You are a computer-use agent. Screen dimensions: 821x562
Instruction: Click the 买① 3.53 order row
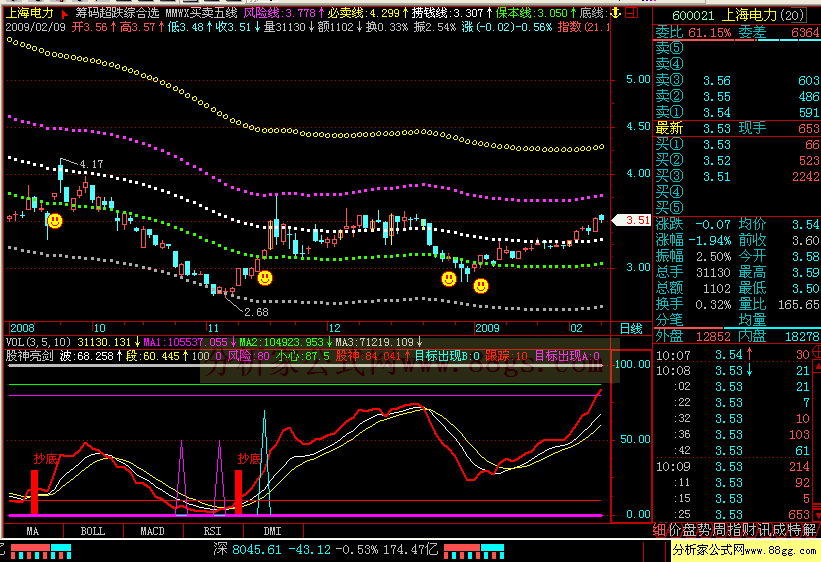tap(737, 144)
